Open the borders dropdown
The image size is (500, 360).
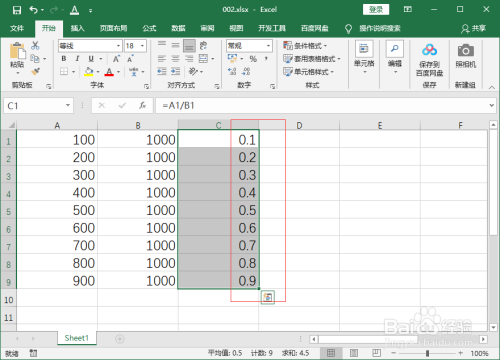(x=74, y=72)
